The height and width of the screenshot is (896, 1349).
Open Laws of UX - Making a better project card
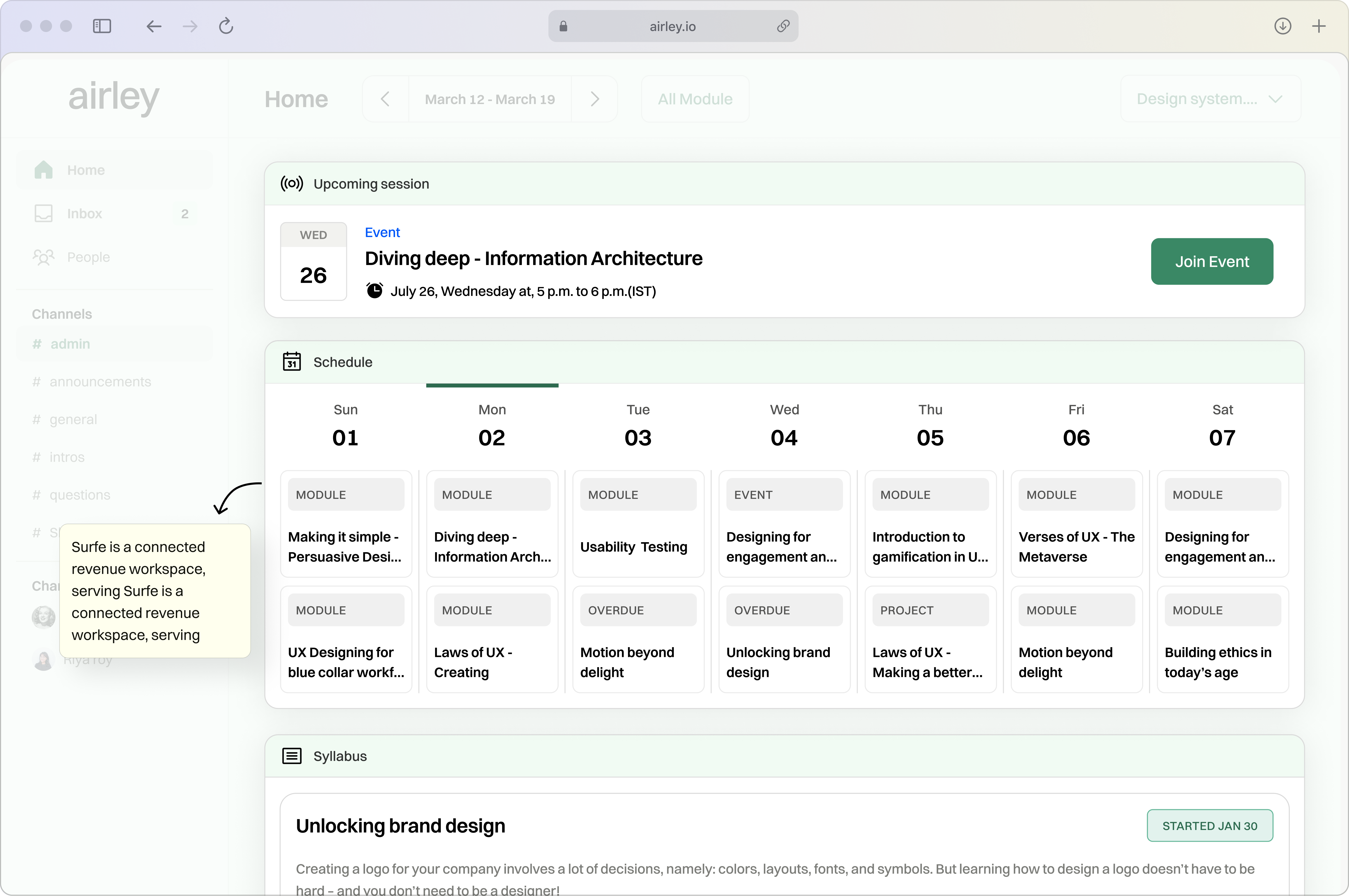point(931,639)
